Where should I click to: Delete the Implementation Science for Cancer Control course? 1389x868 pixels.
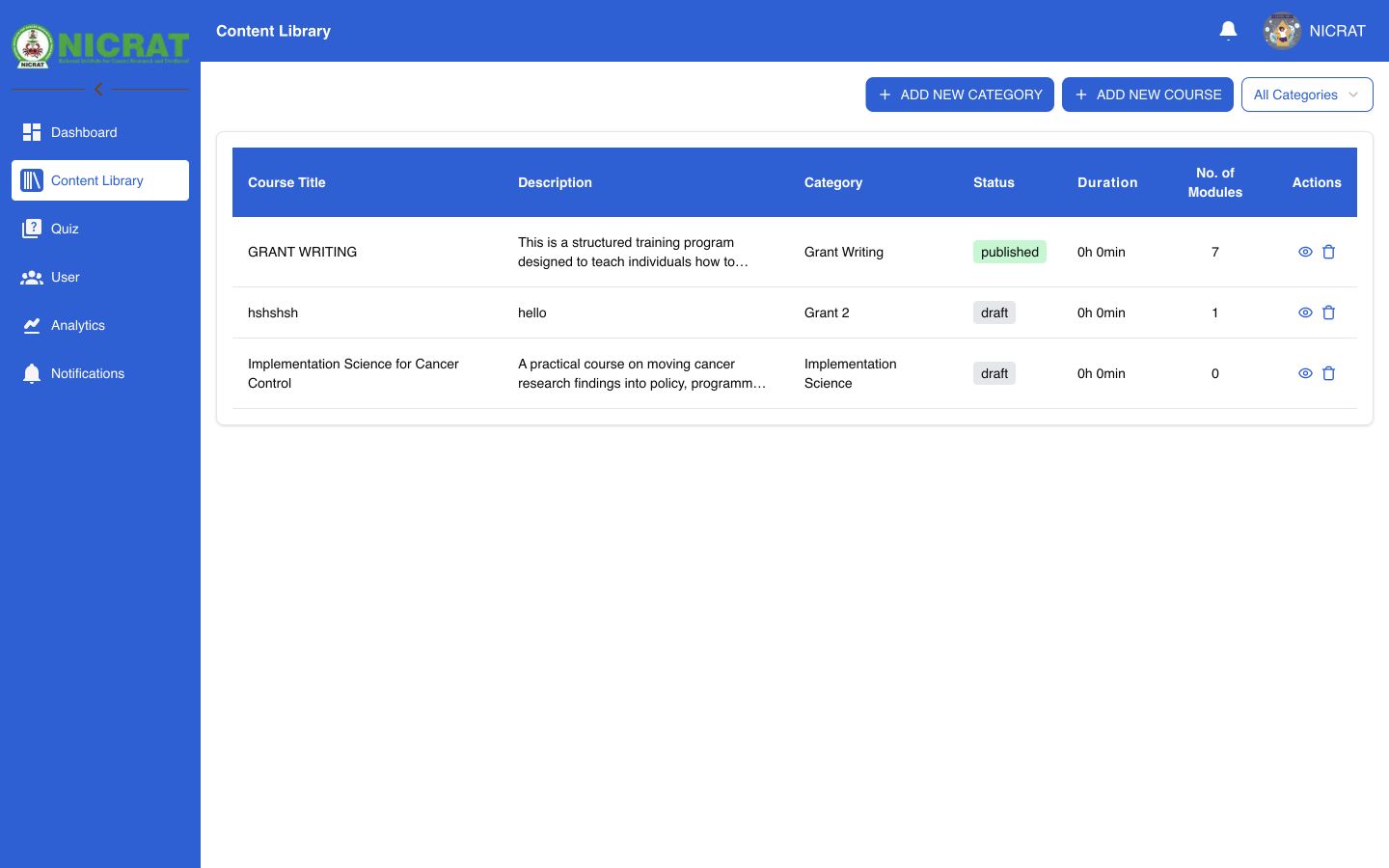1328,373
